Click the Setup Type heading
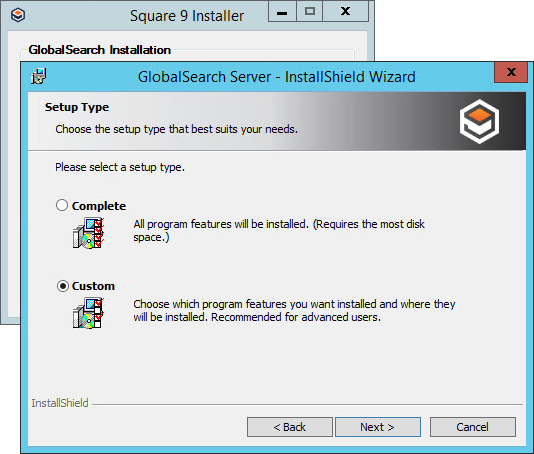Viewport: 534px width, 454px height. pos(77,107)
